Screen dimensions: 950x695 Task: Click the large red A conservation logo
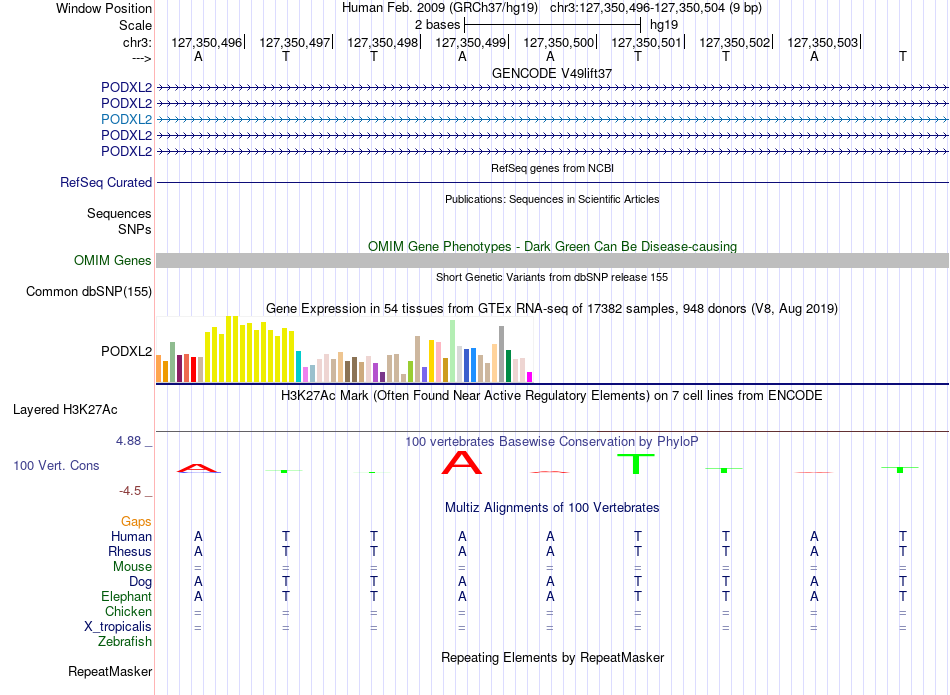click(x=462, y=462)
